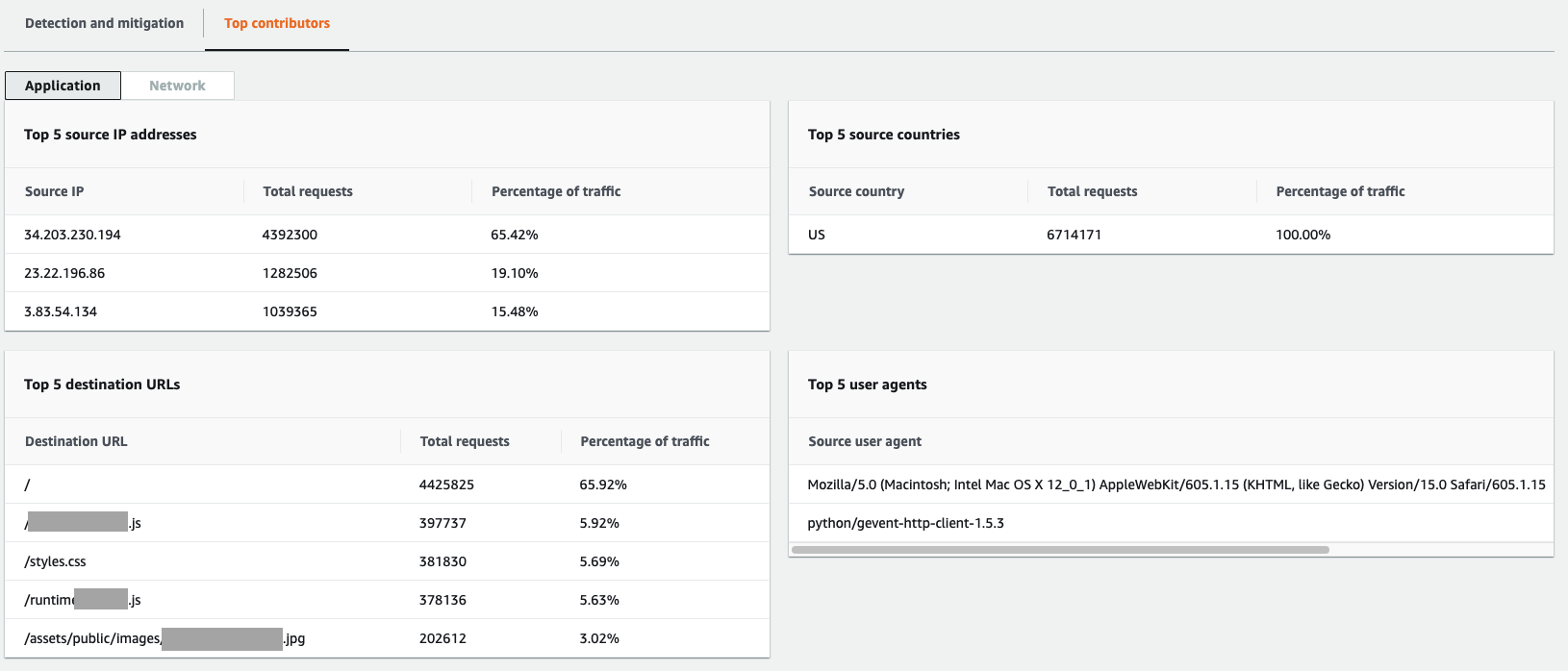Click the Destination URL column header
This screenshot has height=671, width=1568.
(x=76, y=441)
